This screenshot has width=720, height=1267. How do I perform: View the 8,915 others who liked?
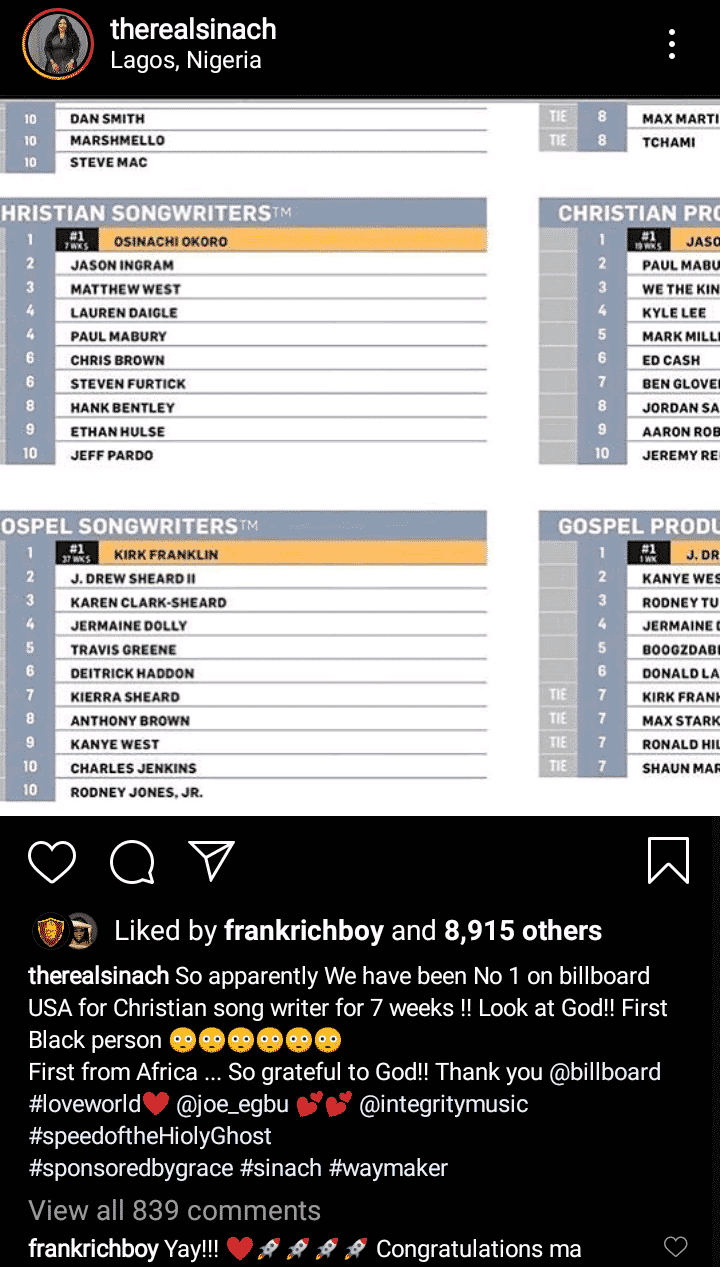(x=523, y=931)
